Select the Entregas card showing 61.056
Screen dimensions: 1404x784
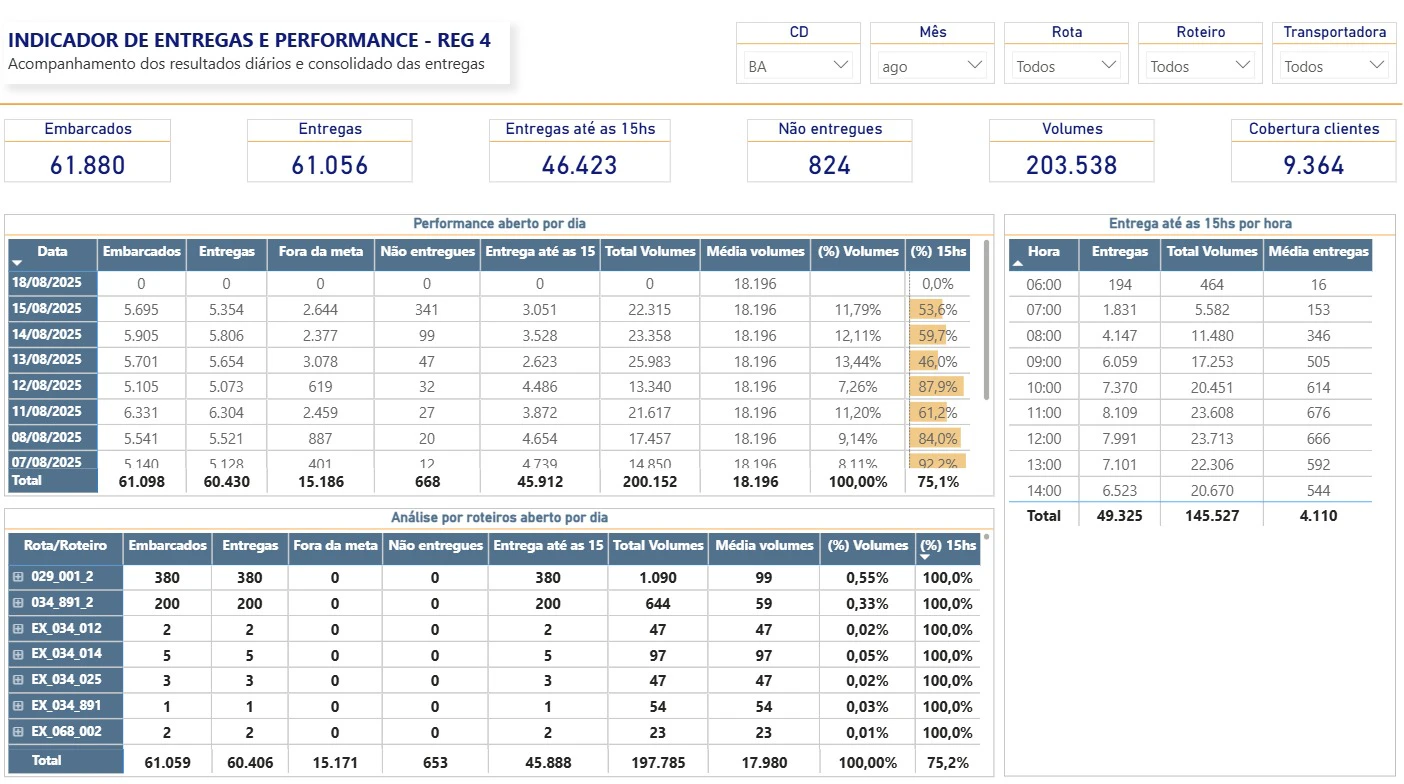tap(330, 150)
